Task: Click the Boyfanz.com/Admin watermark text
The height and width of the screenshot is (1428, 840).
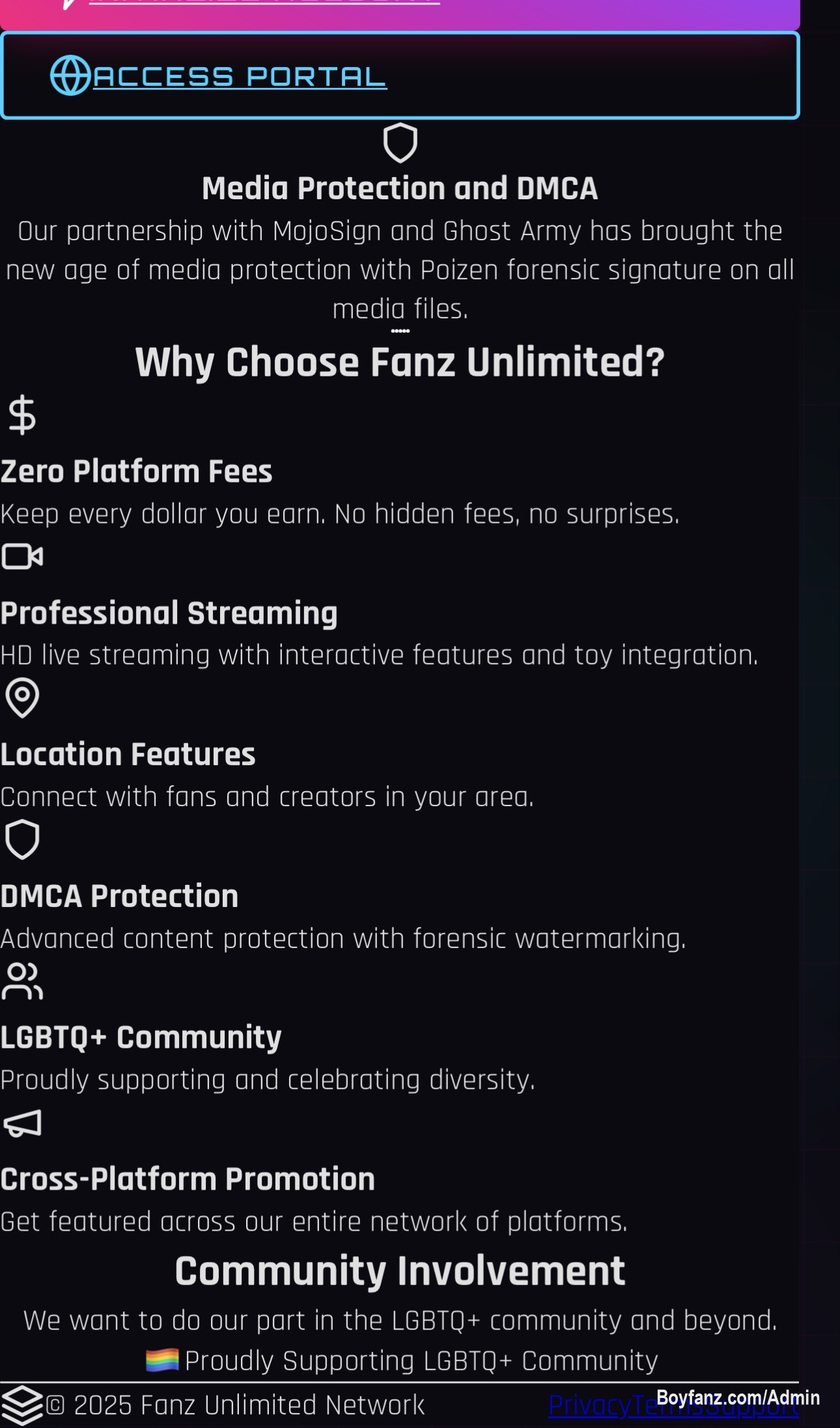Action: coord(738,1397)
